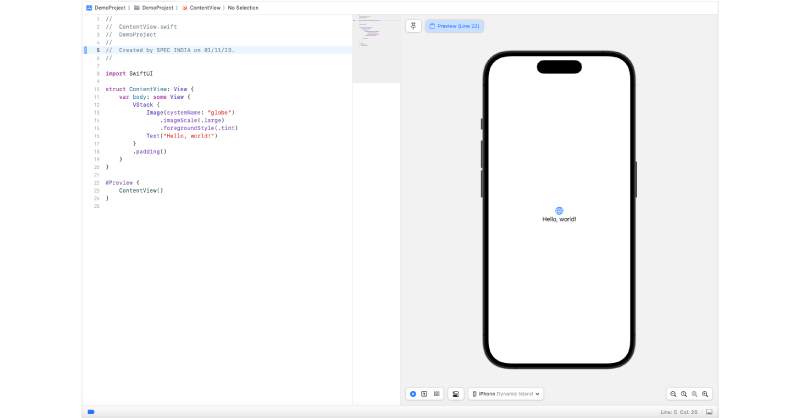Click the globe icon in the phone preview

(559, 210)
